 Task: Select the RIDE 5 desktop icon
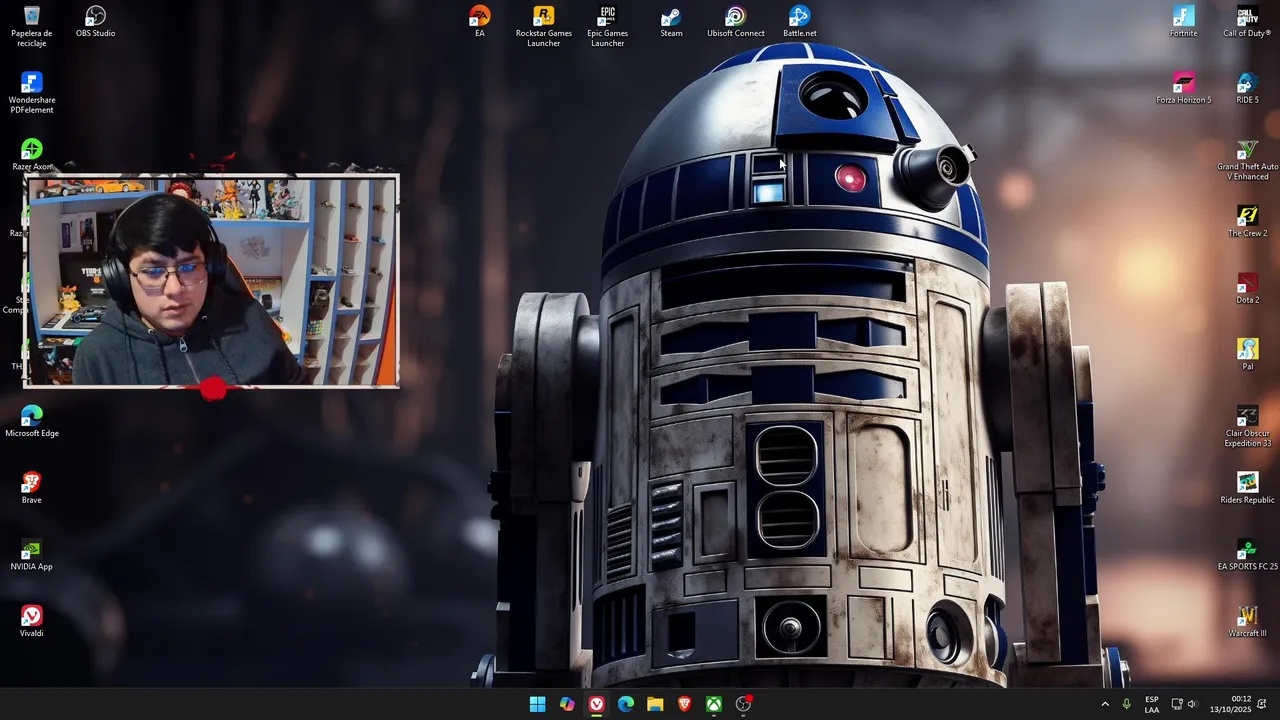click(x=1248, y=89)
